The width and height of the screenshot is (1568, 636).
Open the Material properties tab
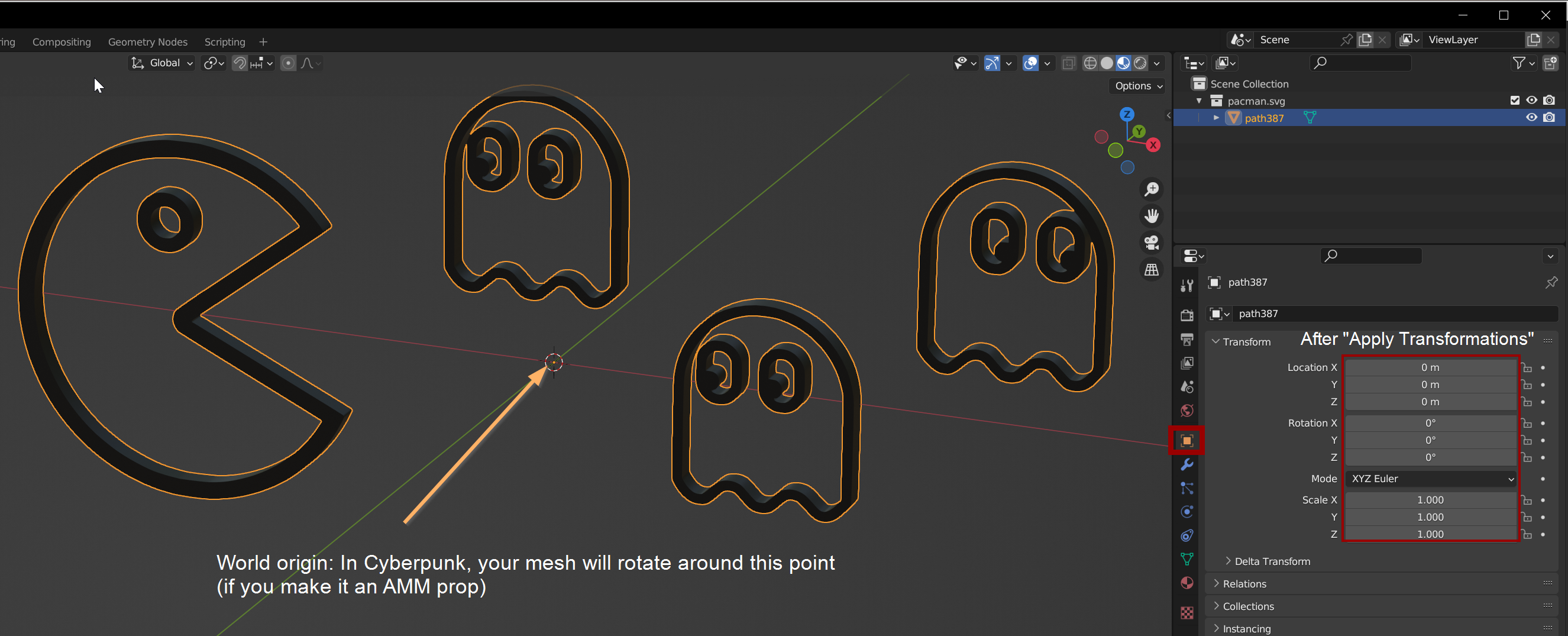coord(1186,583)
